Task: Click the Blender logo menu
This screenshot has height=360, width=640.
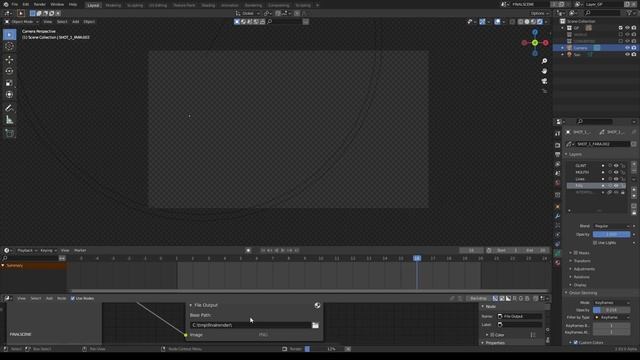Action: (6, 4)
